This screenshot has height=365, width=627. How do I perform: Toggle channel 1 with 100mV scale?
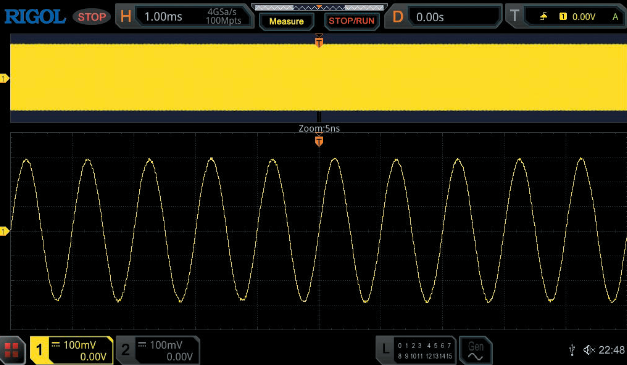point(72,350)
